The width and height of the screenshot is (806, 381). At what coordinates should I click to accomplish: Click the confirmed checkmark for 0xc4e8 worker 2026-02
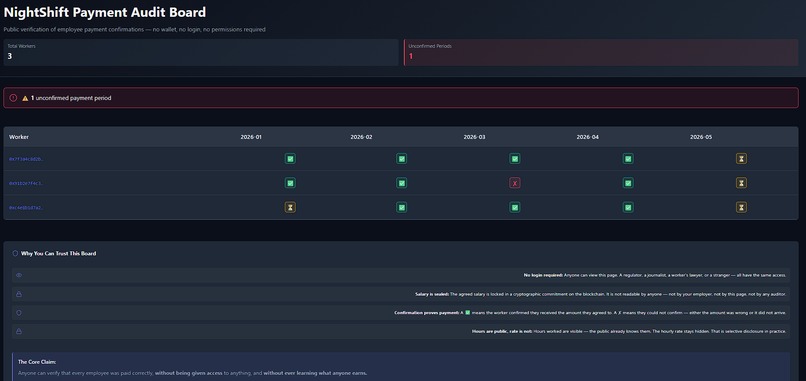point(401,207)
